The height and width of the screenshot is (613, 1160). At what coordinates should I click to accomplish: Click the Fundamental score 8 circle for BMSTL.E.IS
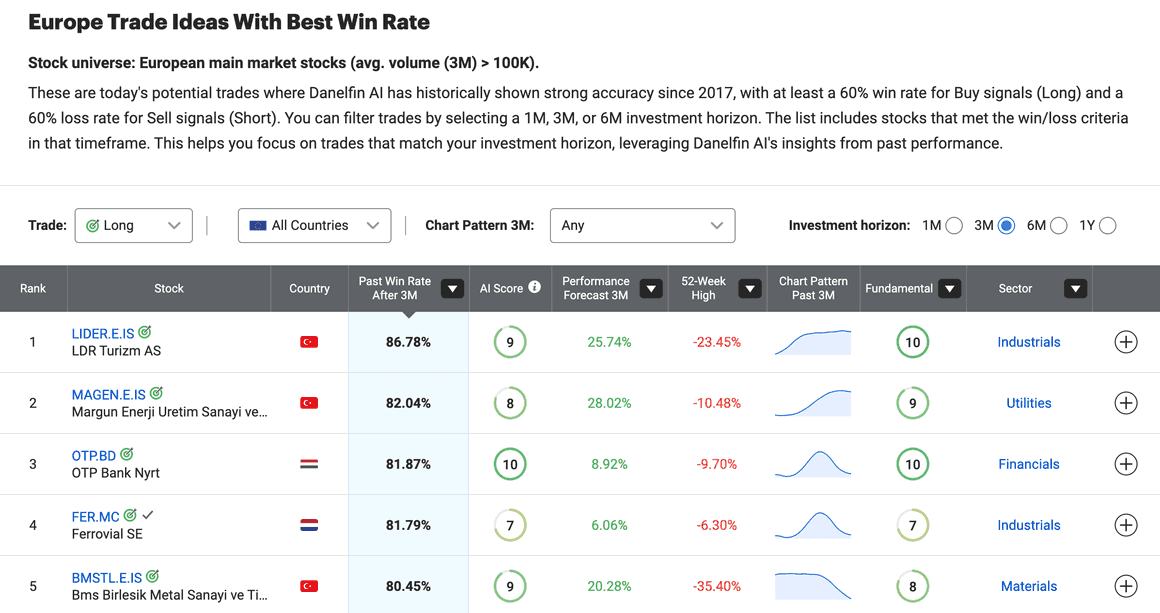(x=912, y=586)
